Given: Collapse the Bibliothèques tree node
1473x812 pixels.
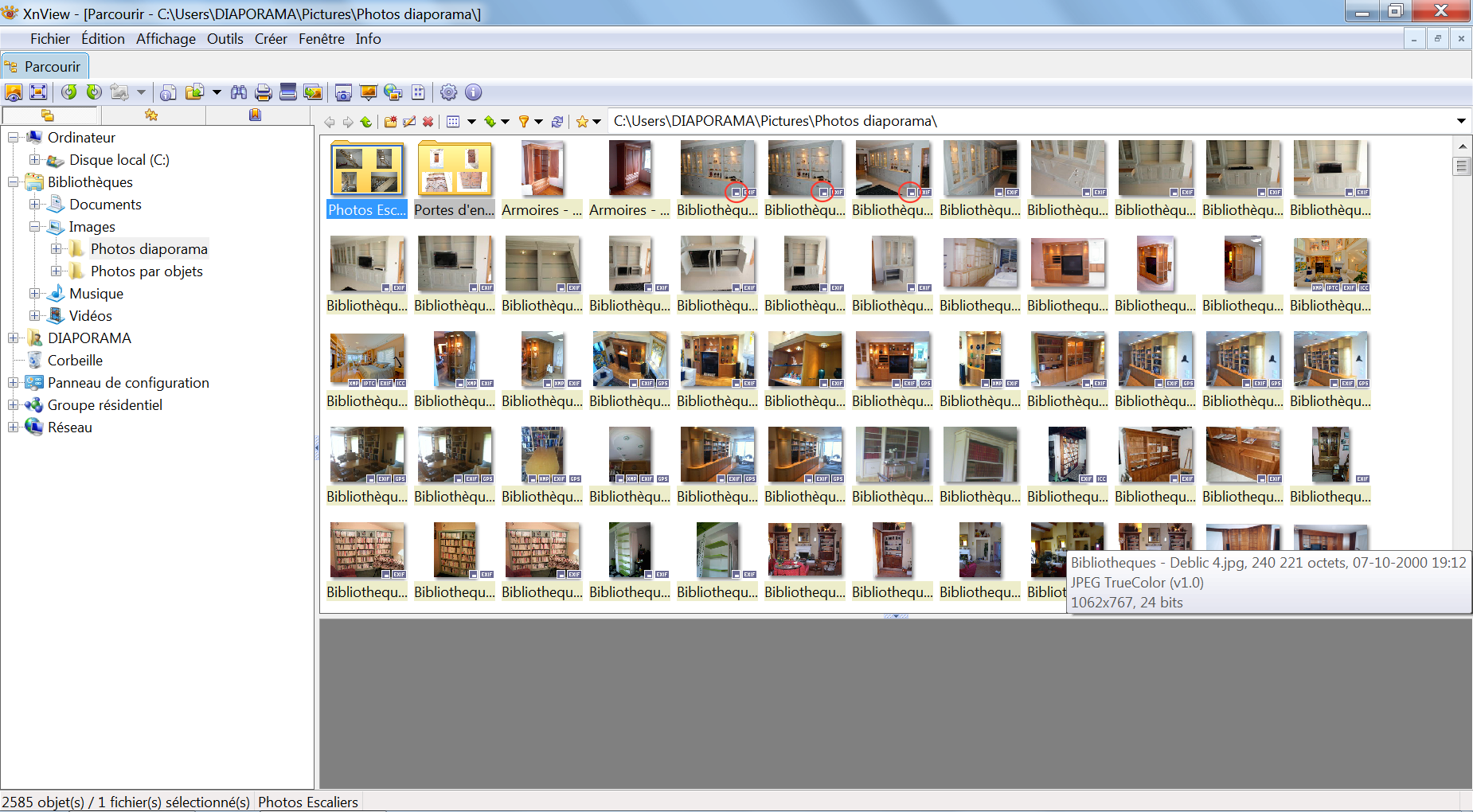Looking at the screenshot, I should (13, 182).
